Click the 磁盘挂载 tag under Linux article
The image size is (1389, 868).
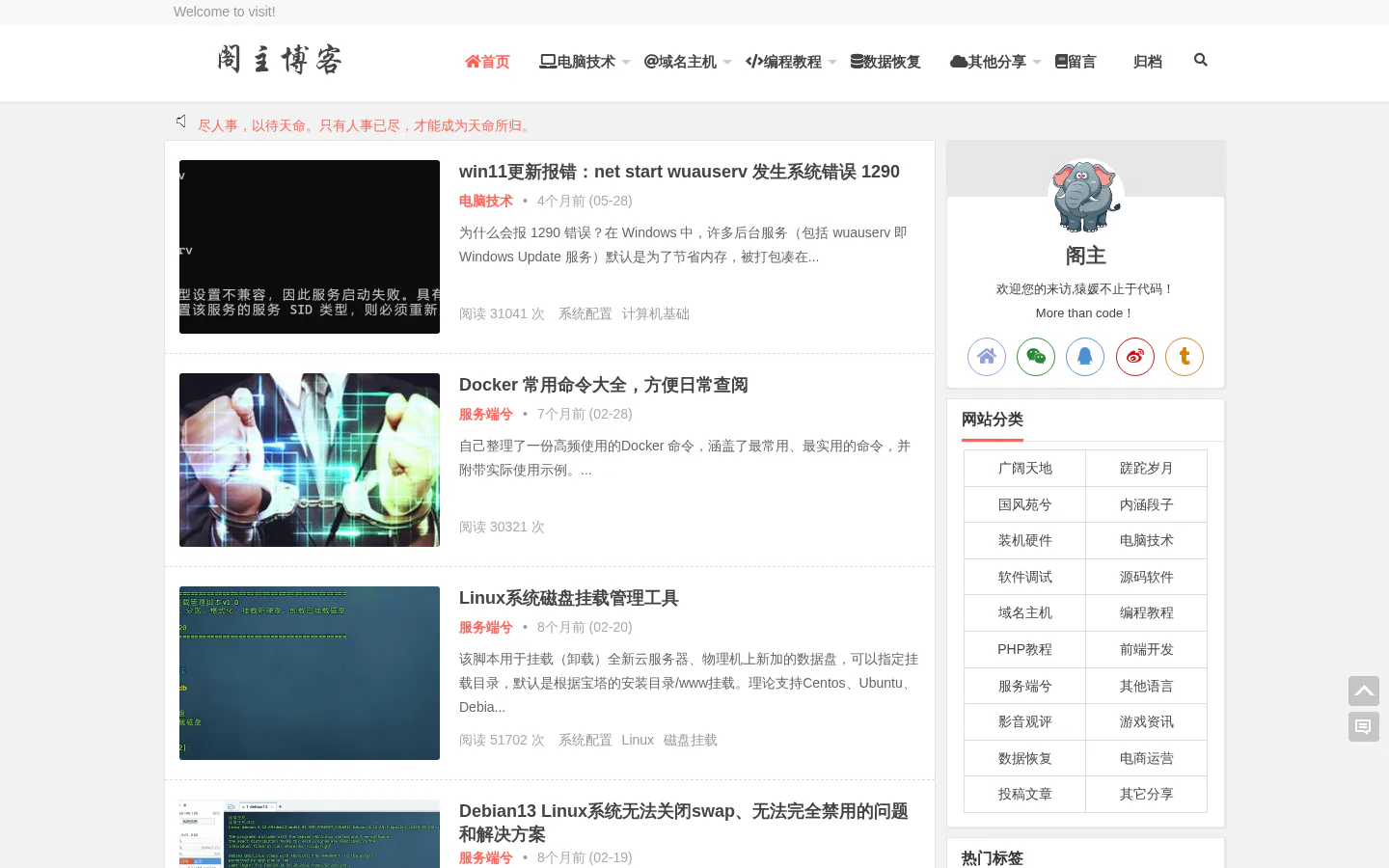point(691,740)
